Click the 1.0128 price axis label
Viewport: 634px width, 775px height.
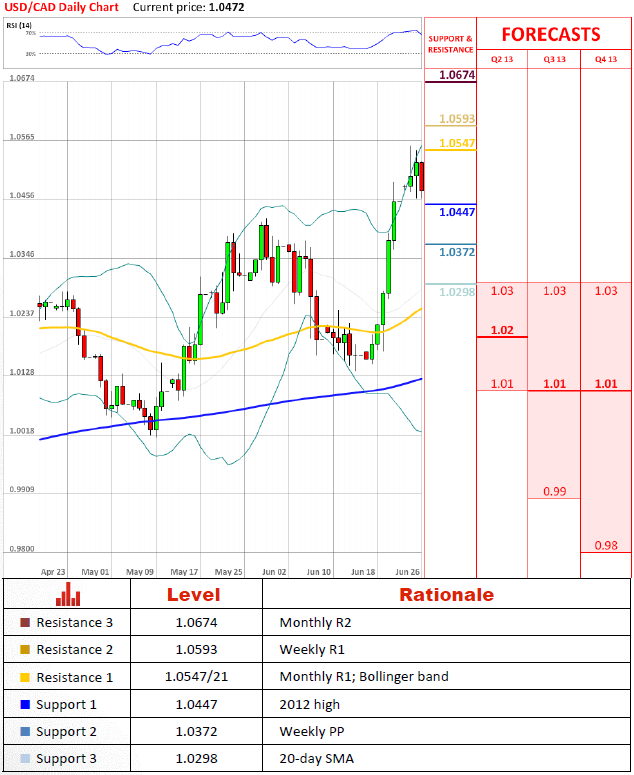click(22, 372)
